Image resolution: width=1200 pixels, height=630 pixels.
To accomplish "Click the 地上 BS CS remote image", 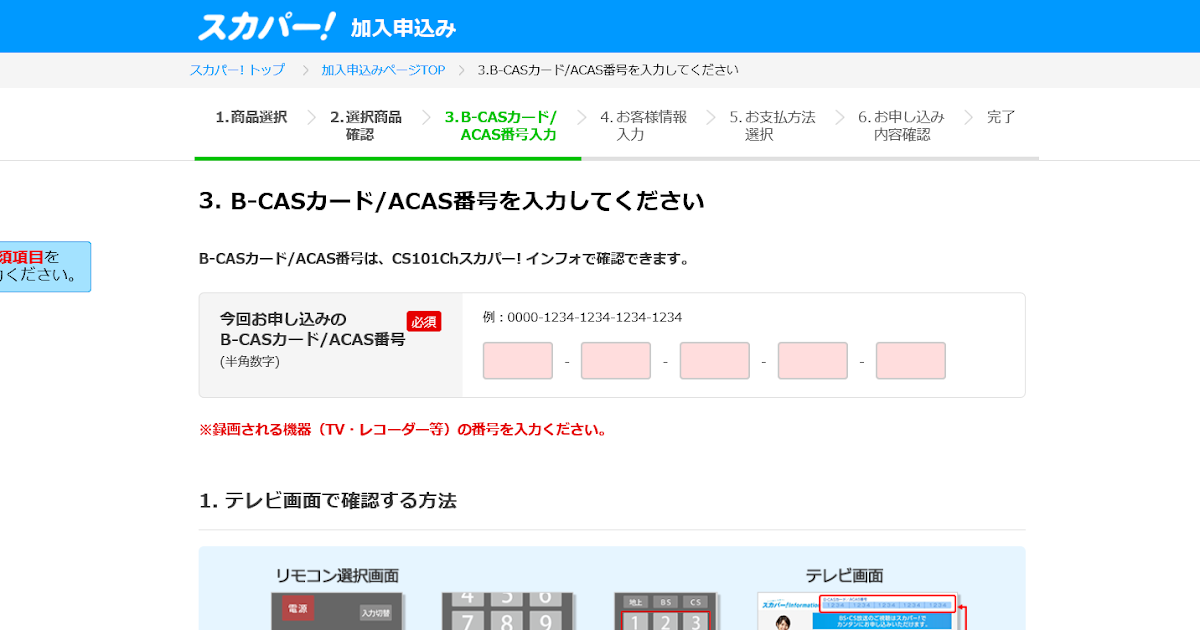I will (665, 611).
